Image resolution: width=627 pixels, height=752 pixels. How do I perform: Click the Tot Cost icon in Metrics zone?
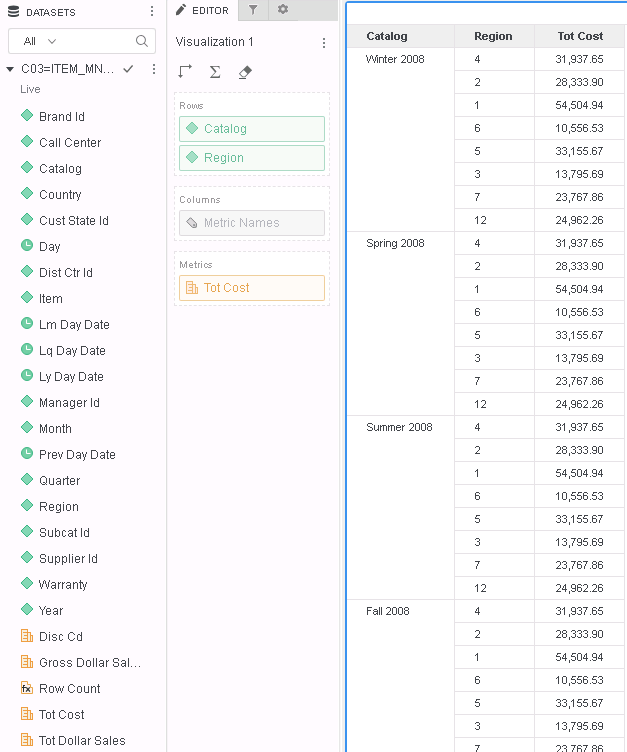point(192,288)
